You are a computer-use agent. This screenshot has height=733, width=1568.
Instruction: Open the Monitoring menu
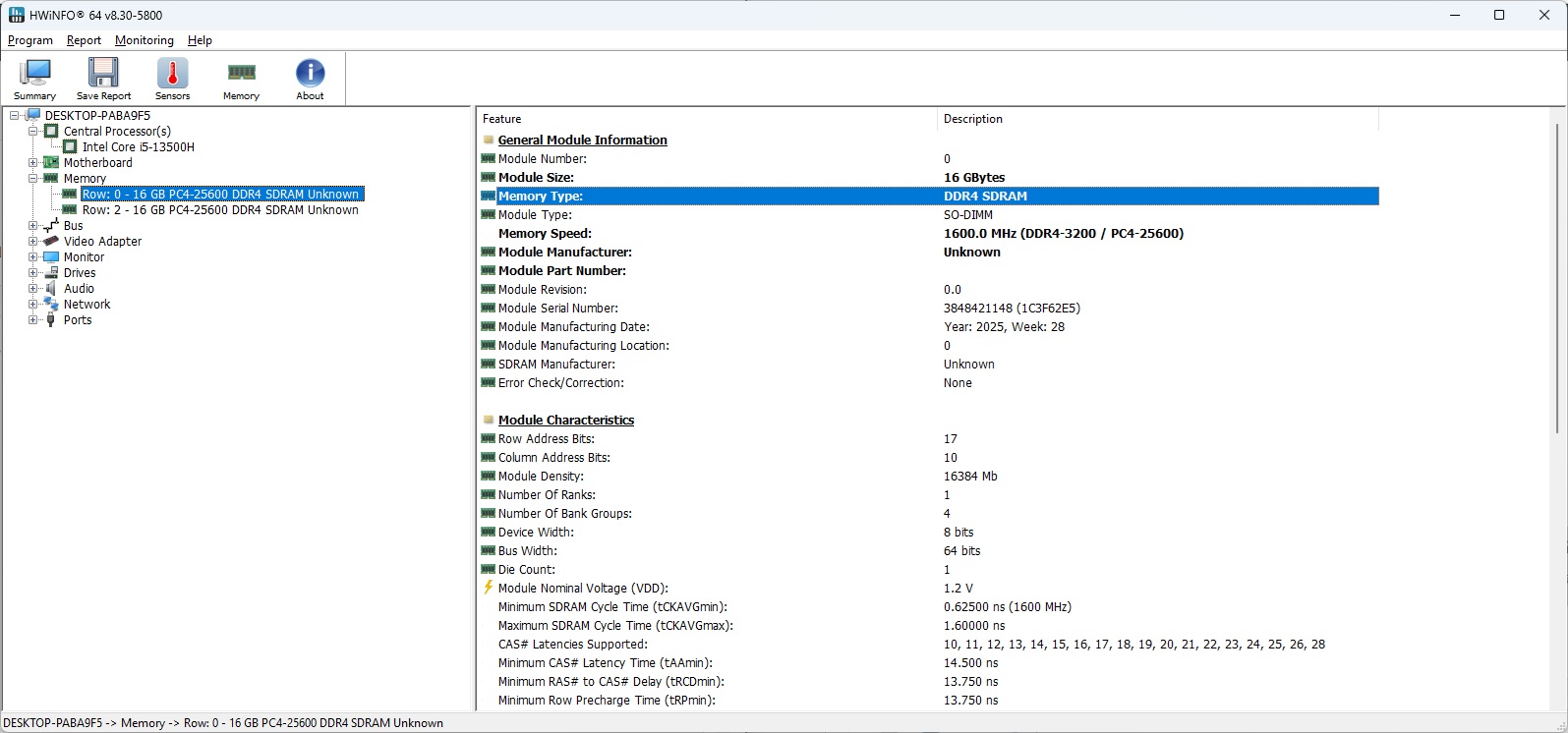click(144, 40)
